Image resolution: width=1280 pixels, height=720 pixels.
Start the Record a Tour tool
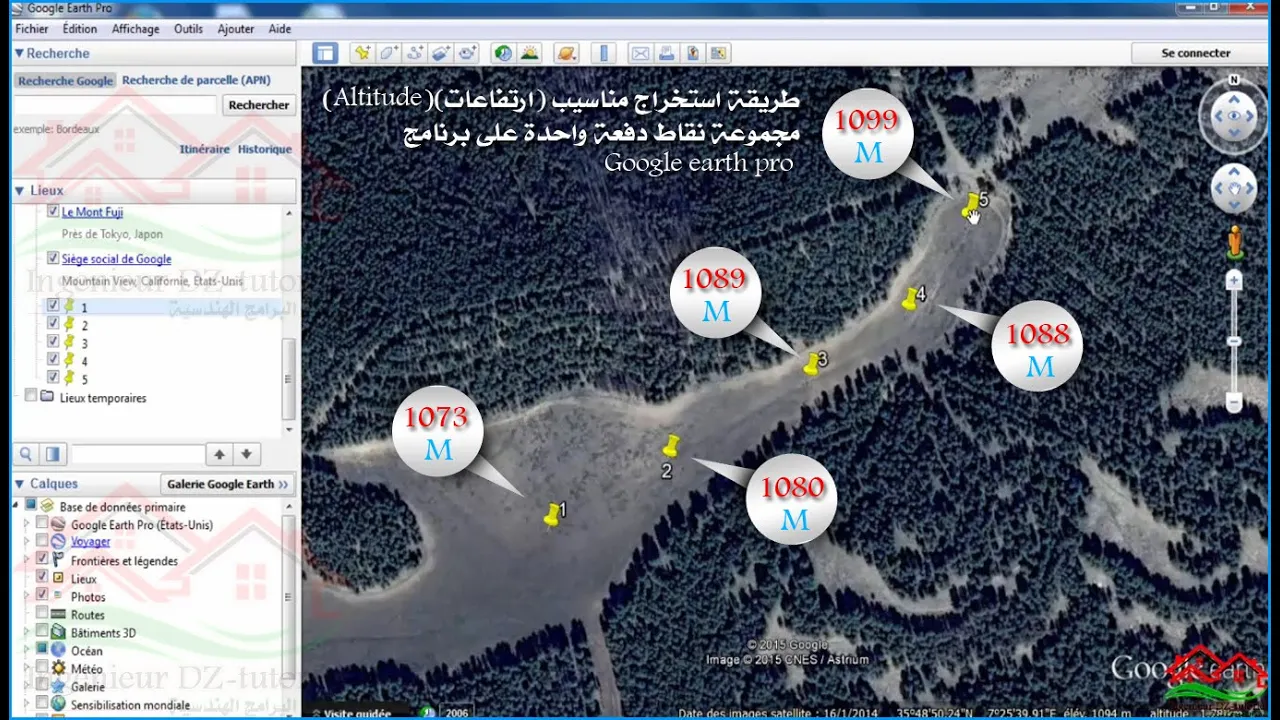coord(466,53)
